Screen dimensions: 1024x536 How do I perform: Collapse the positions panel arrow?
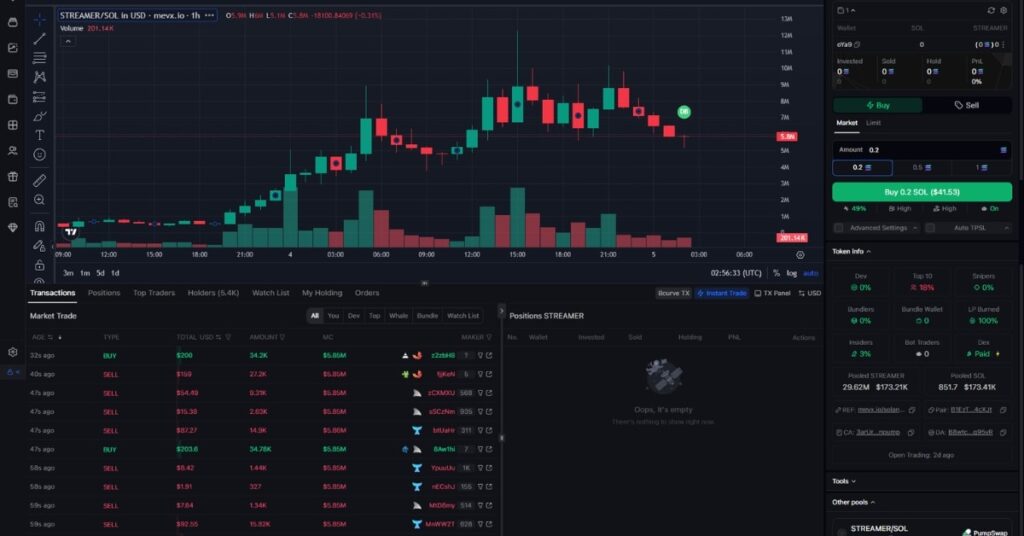(502, 311)
